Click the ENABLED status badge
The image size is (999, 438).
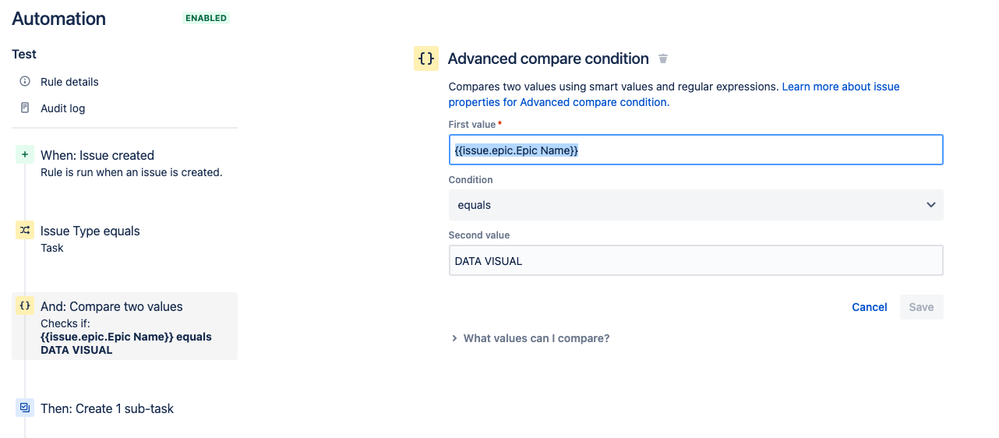tap(205, 18)
